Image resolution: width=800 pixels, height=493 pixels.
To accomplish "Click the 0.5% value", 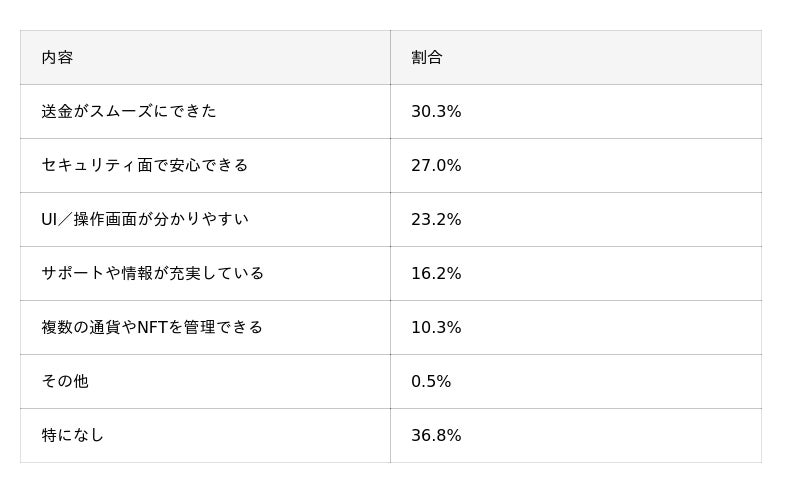I will pos(431,382).
